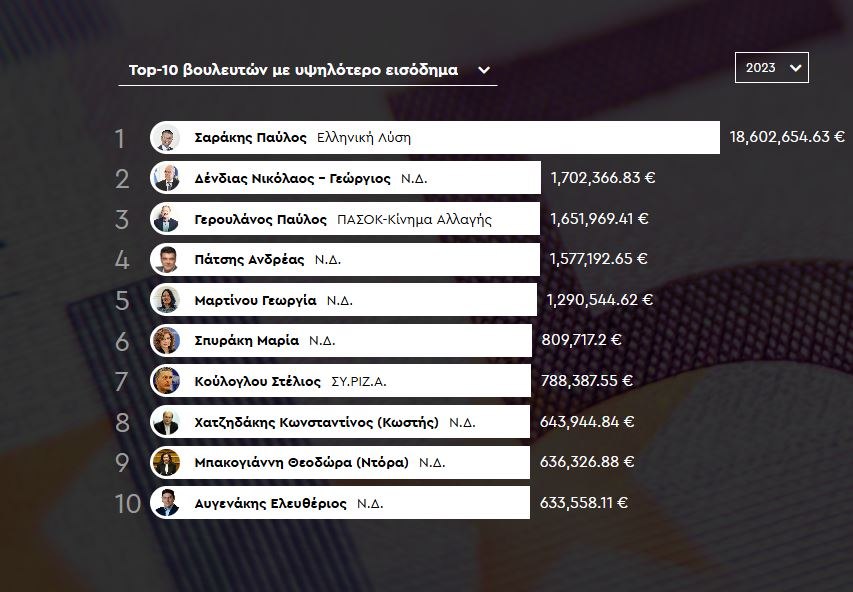Click Μπακογιάννη Θεοδώρα (Ντόρα) name

click(301, 462)
